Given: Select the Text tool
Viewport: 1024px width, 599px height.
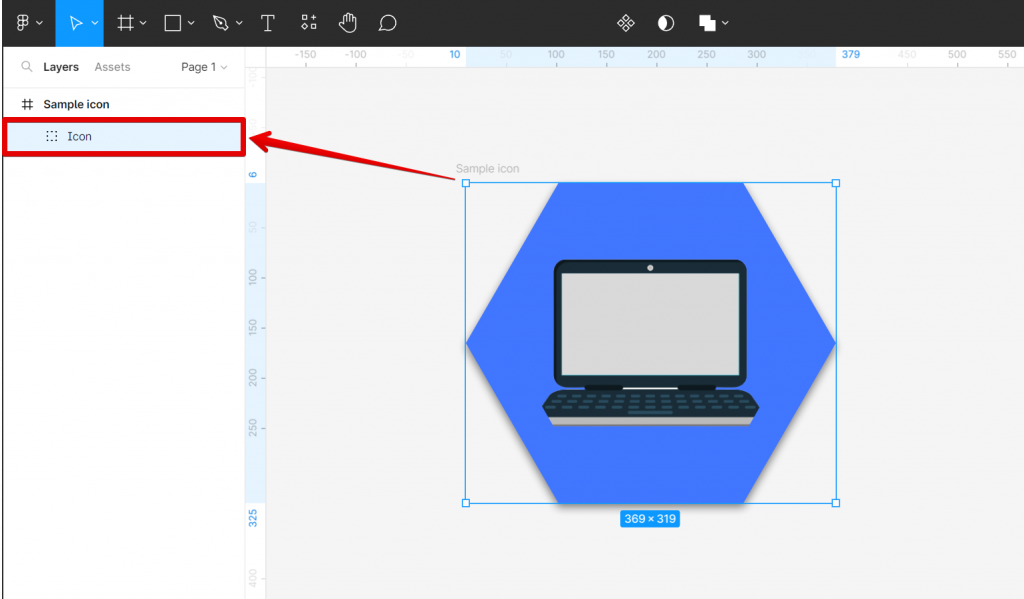Looking at the screenshot, I should tap(266, 23).
